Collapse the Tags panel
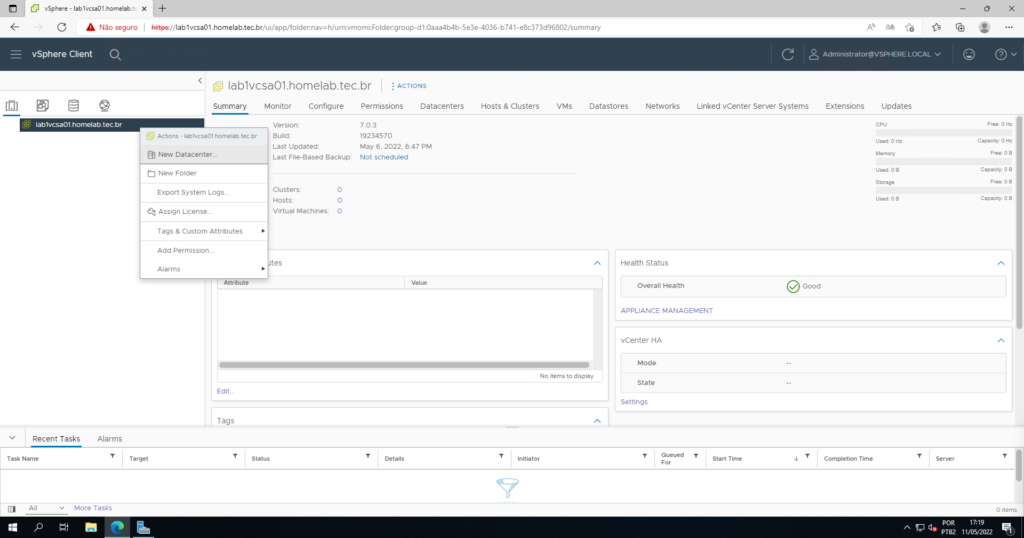1024x538 pixels. tap(597, 421)
